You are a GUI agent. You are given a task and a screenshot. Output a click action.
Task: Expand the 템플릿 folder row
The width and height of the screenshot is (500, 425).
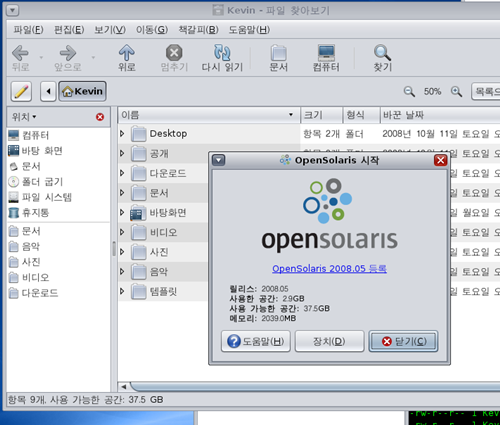click(122, 291)
